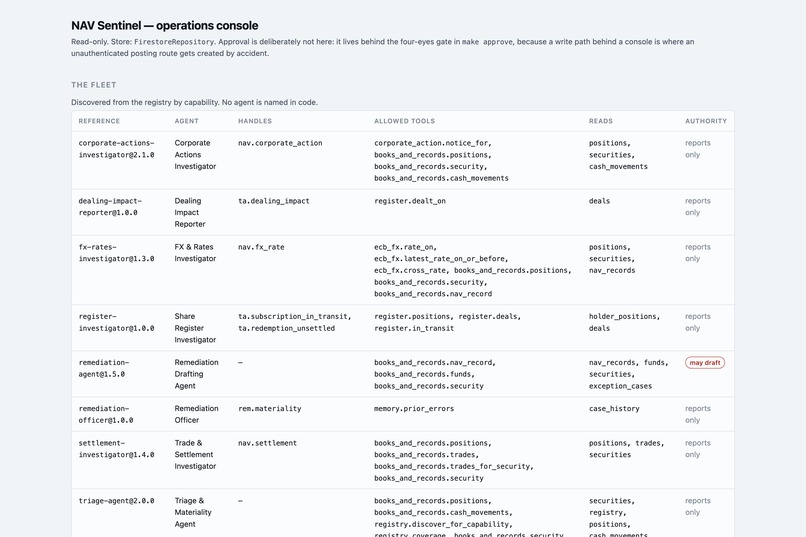This screenshot has width=806, height=537.
Task: Select the nav.settlement handle
Action: pos(267,443)
